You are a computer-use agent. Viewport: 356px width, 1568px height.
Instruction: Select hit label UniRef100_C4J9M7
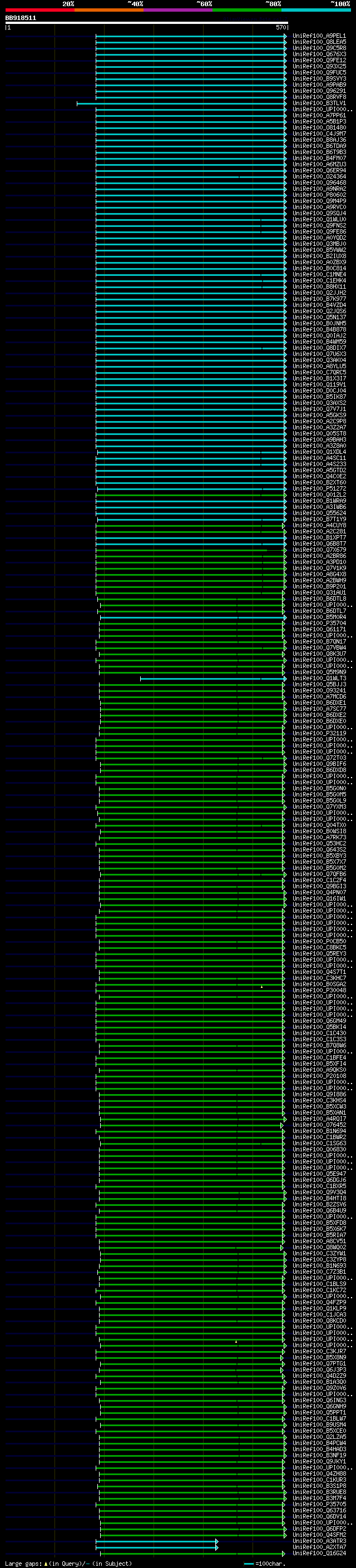(319, 134)
